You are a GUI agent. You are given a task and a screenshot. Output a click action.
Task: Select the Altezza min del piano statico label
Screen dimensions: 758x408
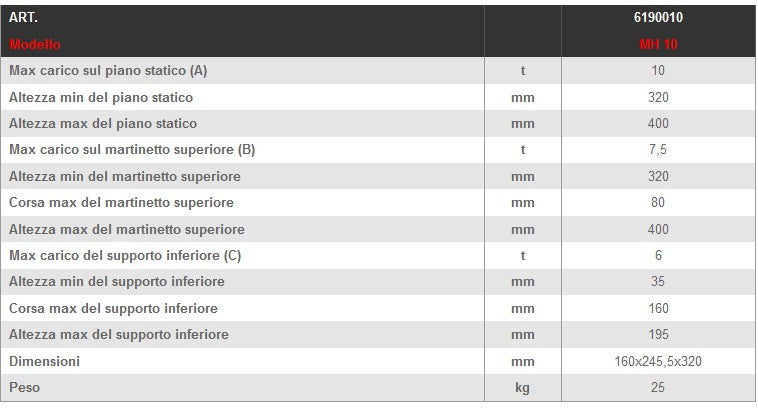101,97
